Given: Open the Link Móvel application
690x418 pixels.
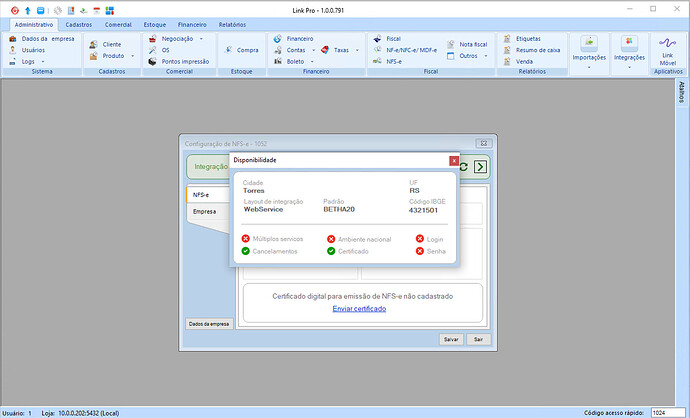Looking at the screenshot, I should tap(667, 48).
